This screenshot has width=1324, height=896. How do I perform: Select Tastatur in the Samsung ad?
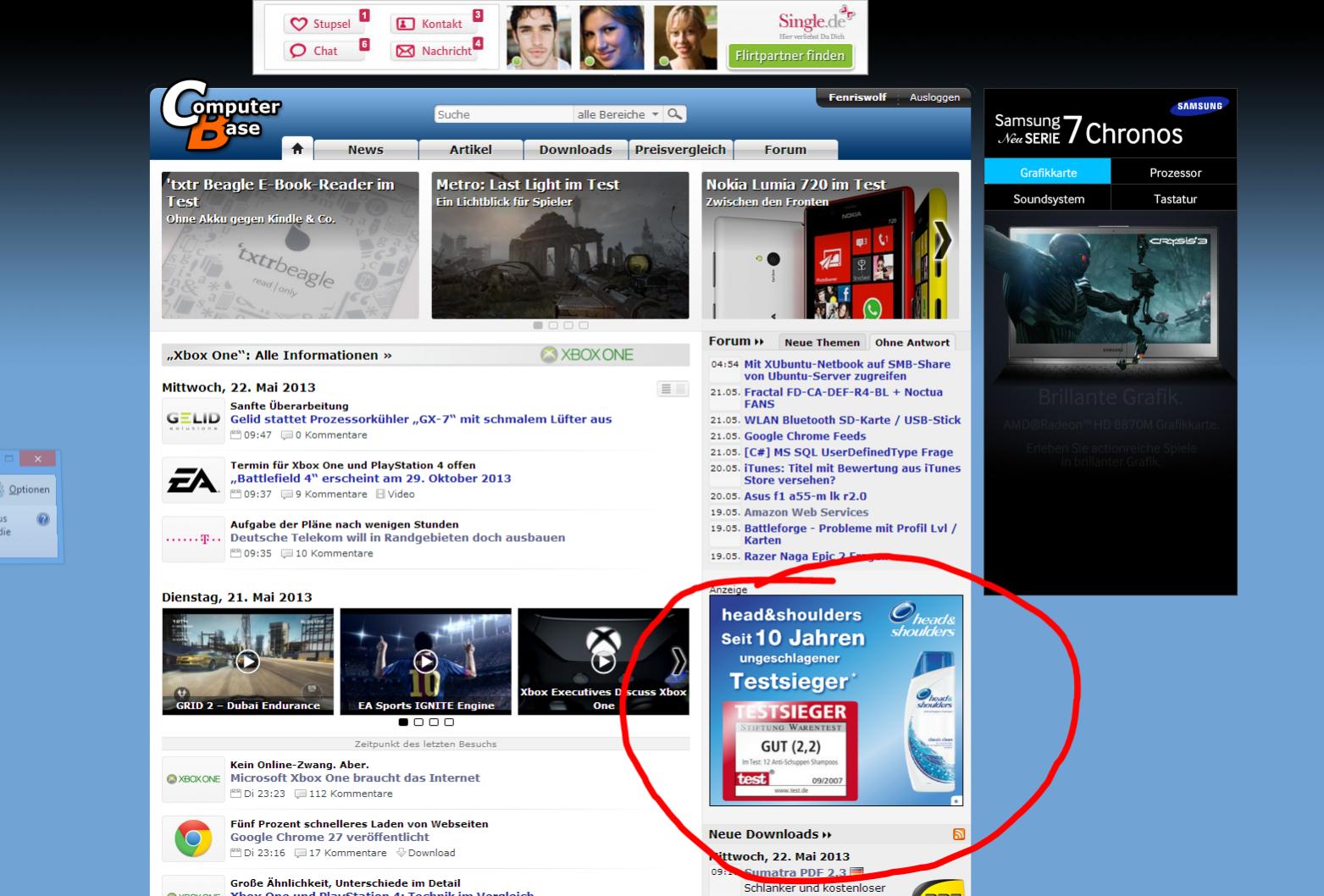click(x=1175, y=198)
